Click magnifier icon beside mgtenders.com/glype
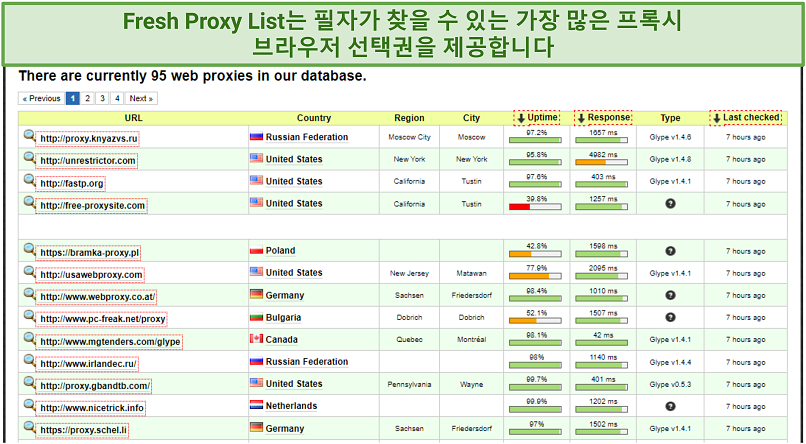The image size is (806, 444). tap(29, 339)
